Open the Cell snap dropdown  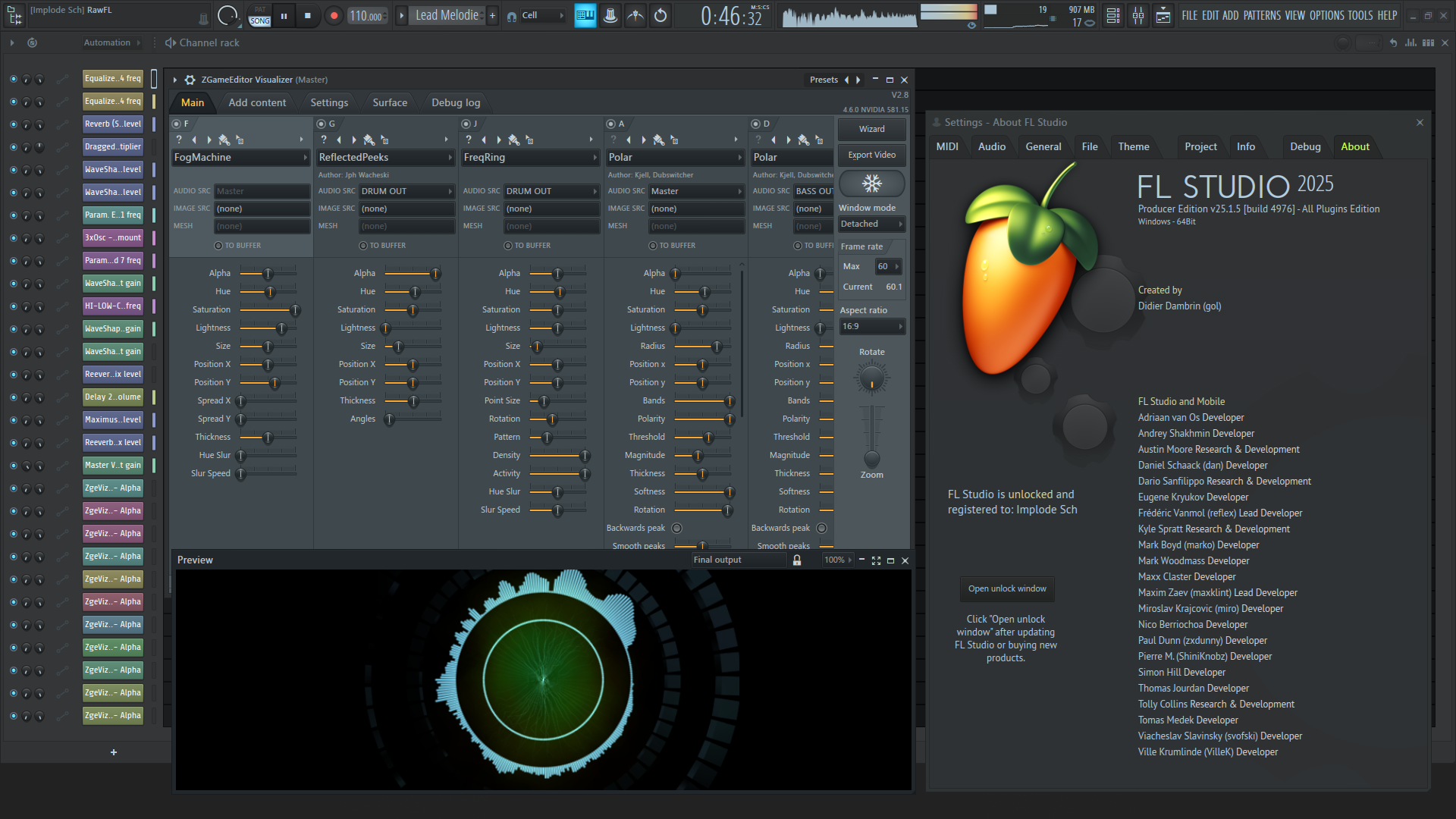pos(543,15)
